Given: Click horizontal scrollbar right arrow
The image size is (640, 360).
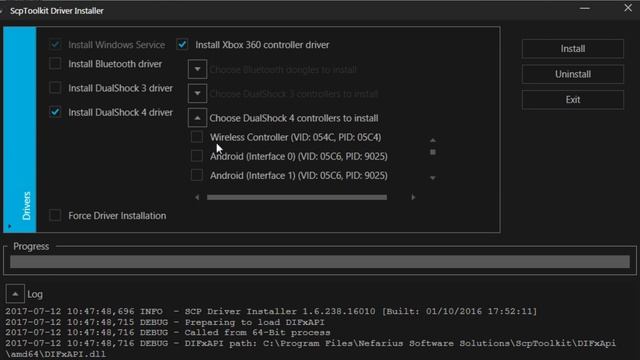Looking at the screenshot, I should 413,197.
